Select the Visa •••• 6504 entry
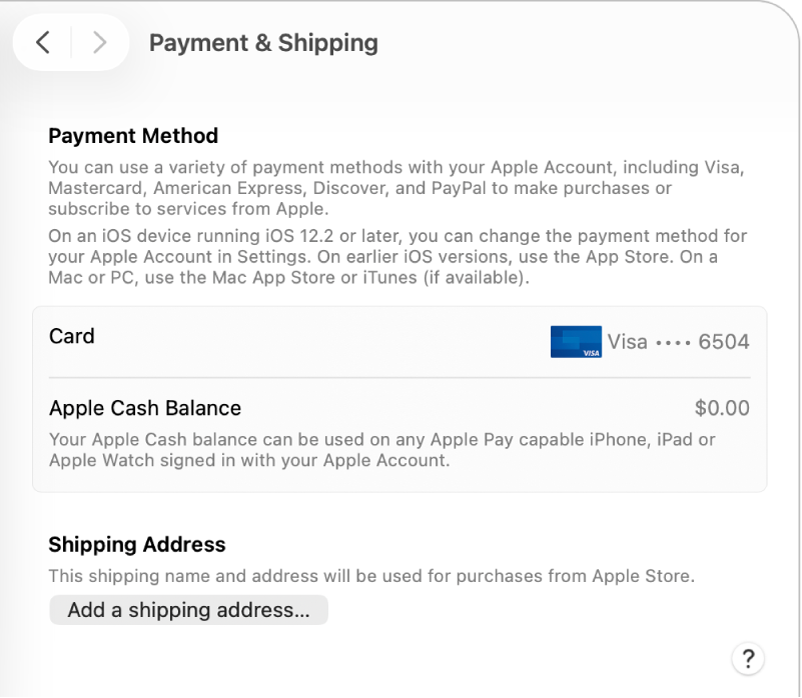Screen dimensions: 802x698 tap(677, 341)
